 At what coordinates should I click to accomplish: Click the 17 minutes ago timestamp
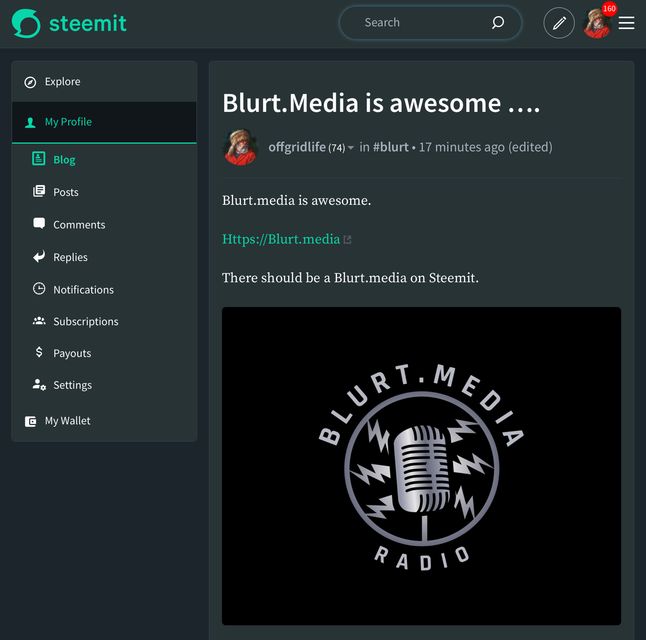coord(461,147)
